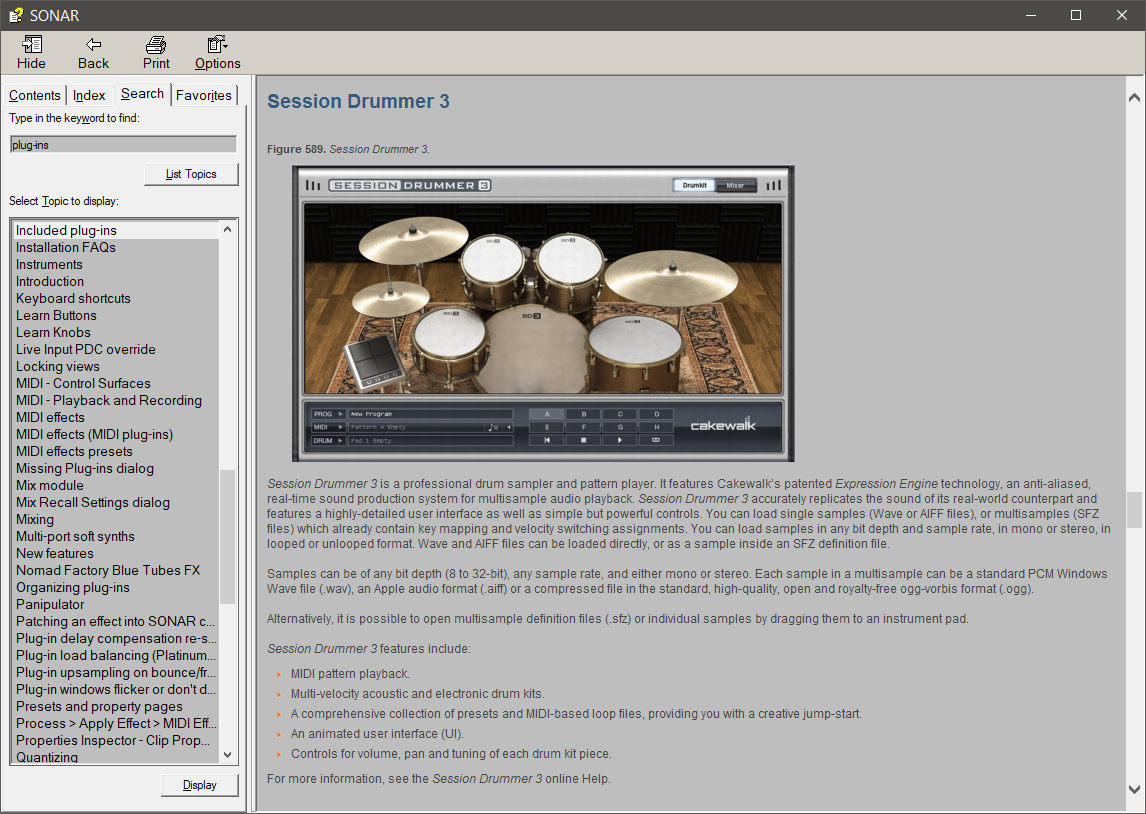The height and width of the screenshot is (814, 1146).
Task: Go back with the Back arrow icon
Action: coord(93,45)
